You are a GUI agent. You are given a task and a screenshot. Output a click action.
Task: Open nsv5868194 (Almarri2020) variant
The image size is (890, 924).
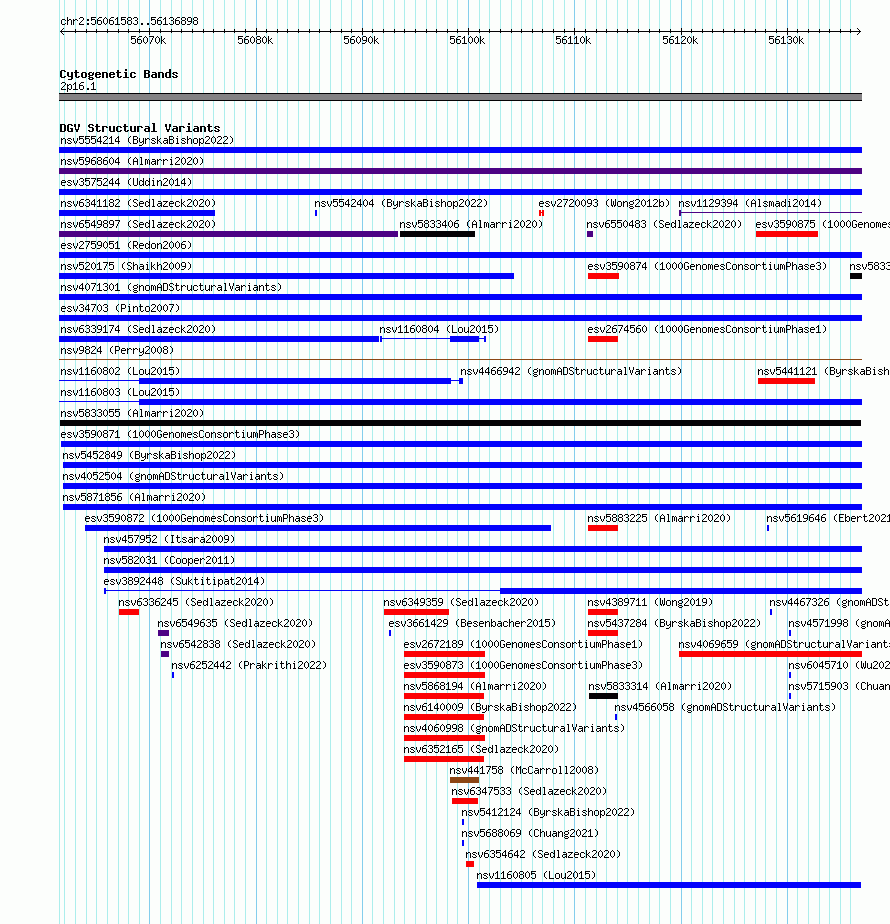pos(476,687)
